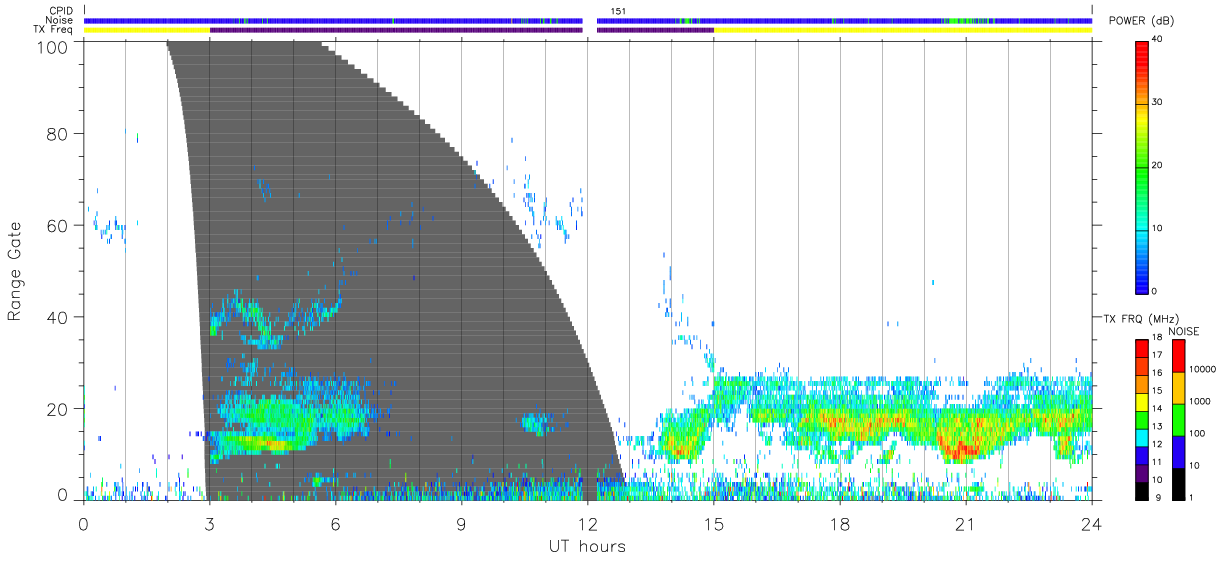
Task: Click y-axis tick label 100
Action: click(54, 46)
